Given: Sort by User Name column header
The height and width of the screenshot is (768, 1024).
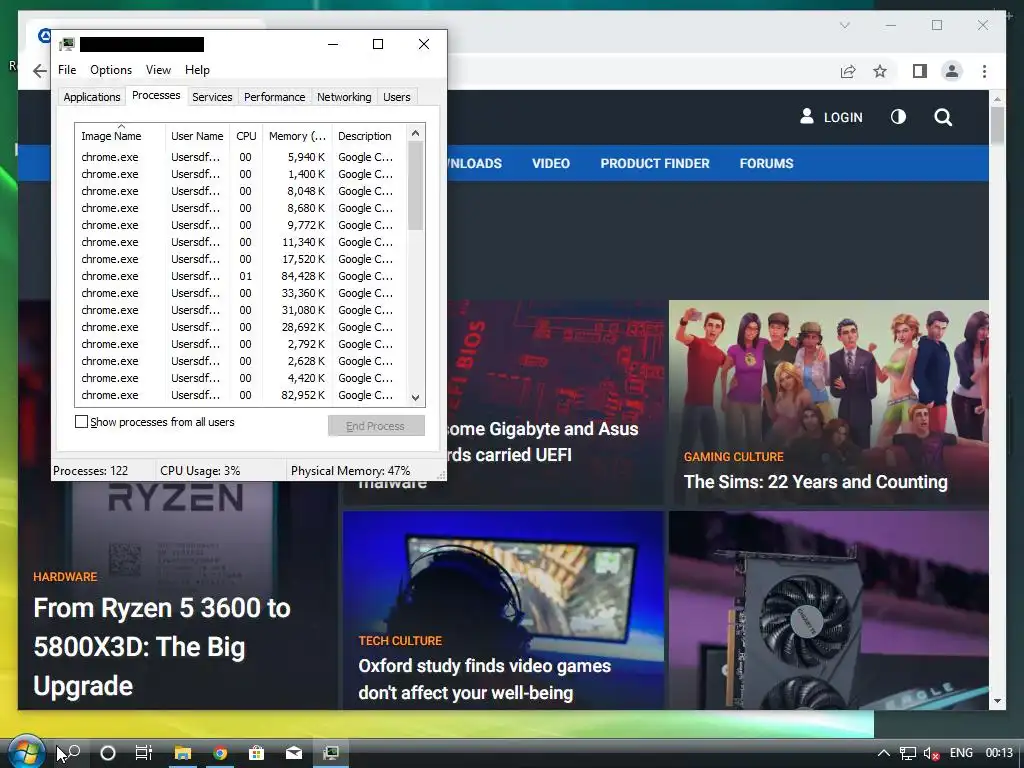Looking at the screenshot, I should click(197, 136).
